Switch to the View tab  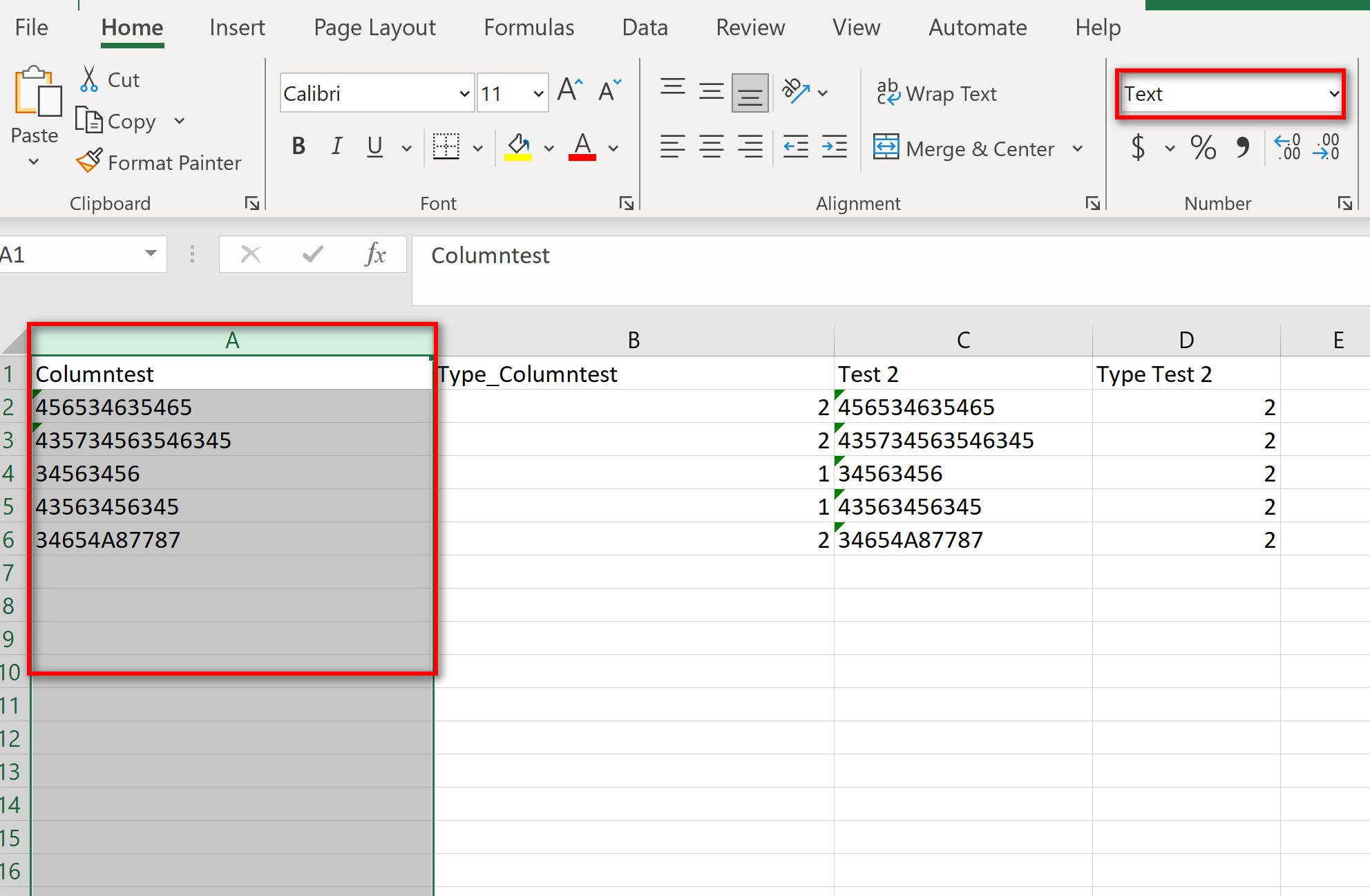tap(856, 28)
